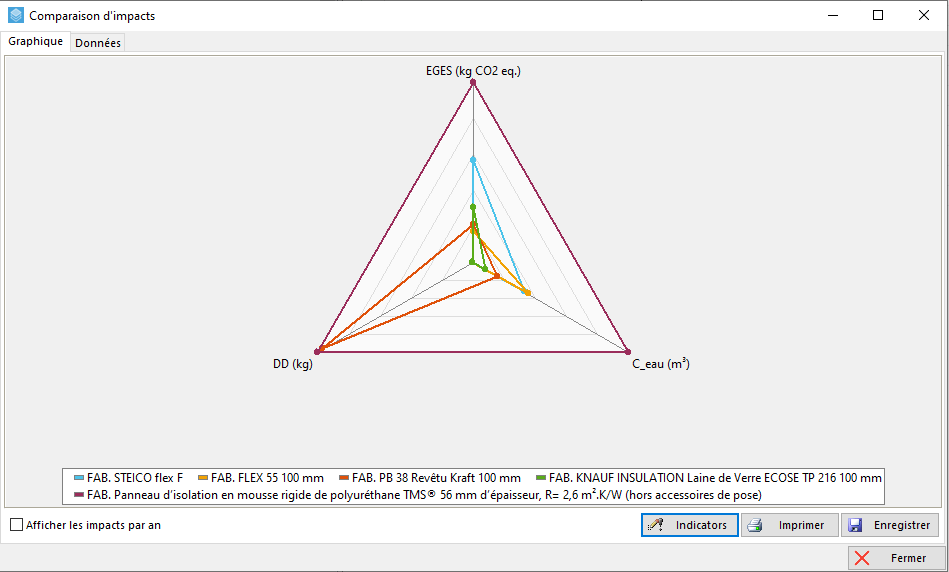Save chart with Enregistrer button
This screenshot has width=949, height=572.
tap(890, 525)
